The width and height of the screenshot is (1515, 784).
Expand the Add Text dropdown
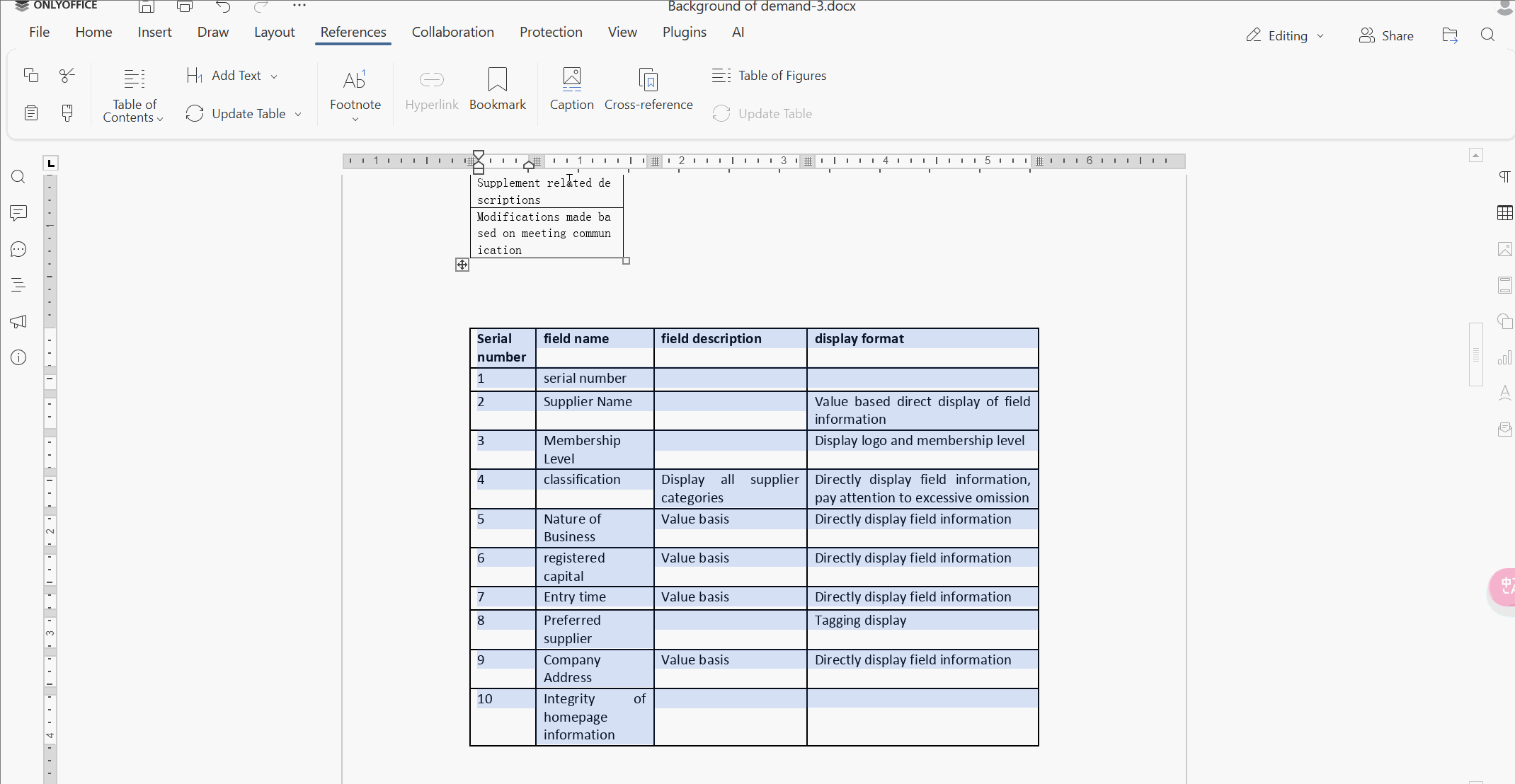[x=274, y=76]
